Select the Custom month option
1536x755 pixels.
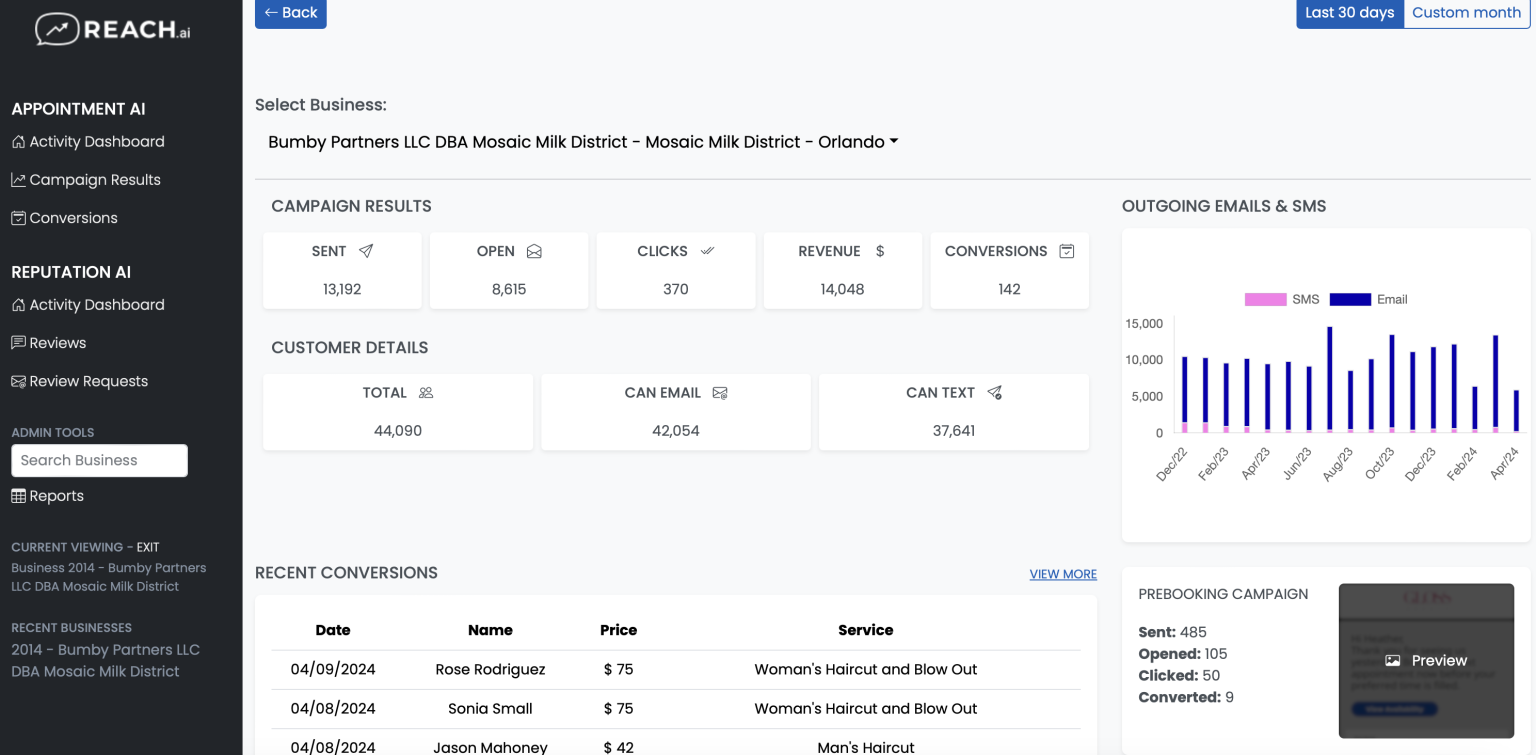(1466, 13)
